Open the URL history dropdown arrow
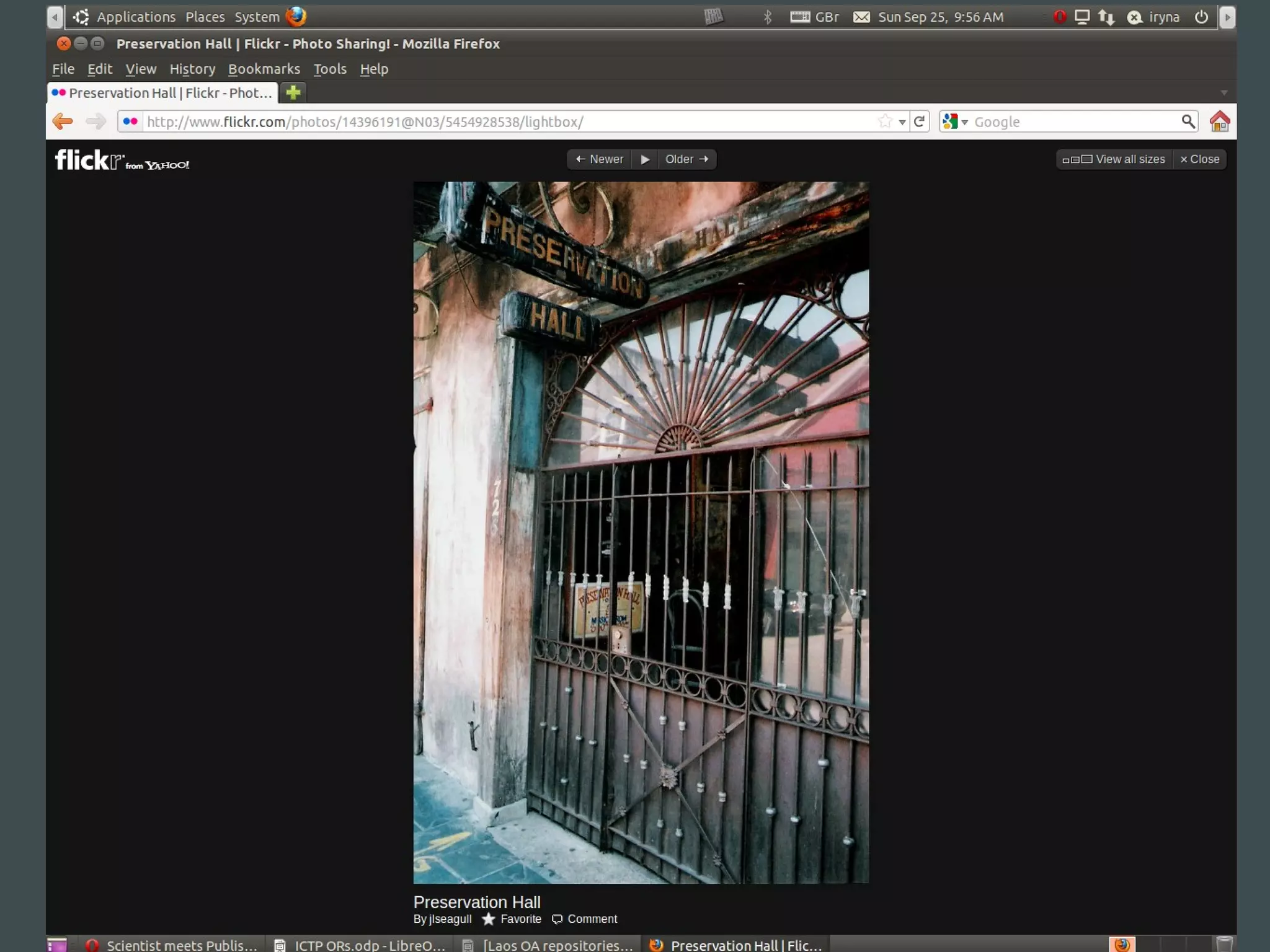1270x952 pixels. (902, 122)
